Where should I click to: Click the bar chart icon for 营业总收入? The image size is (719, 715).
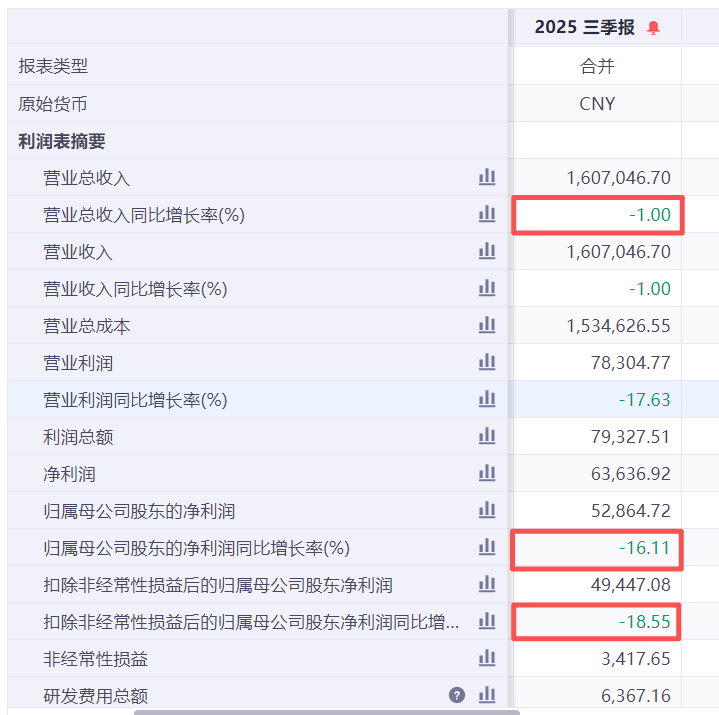(487, 178)
